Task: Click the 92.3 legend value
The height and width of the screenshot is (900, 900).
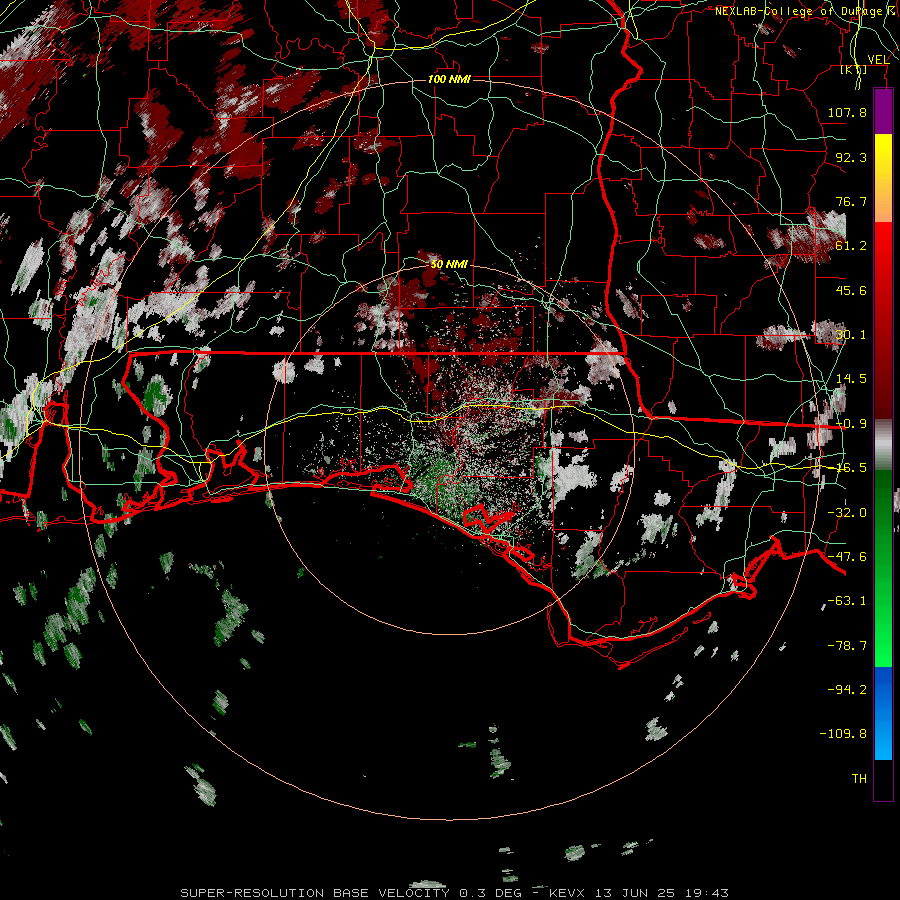Action: pos(851,157)
